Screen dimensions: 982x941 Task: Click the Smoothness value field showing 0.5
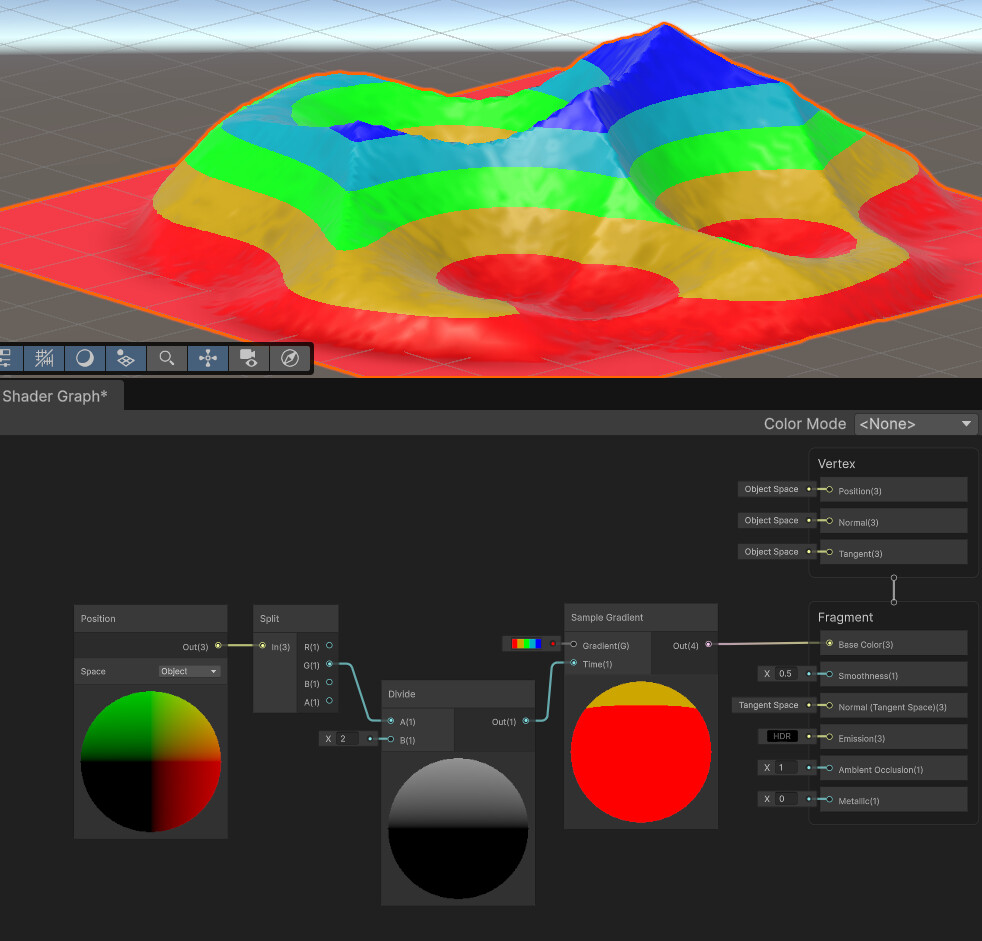click(784, 673)
